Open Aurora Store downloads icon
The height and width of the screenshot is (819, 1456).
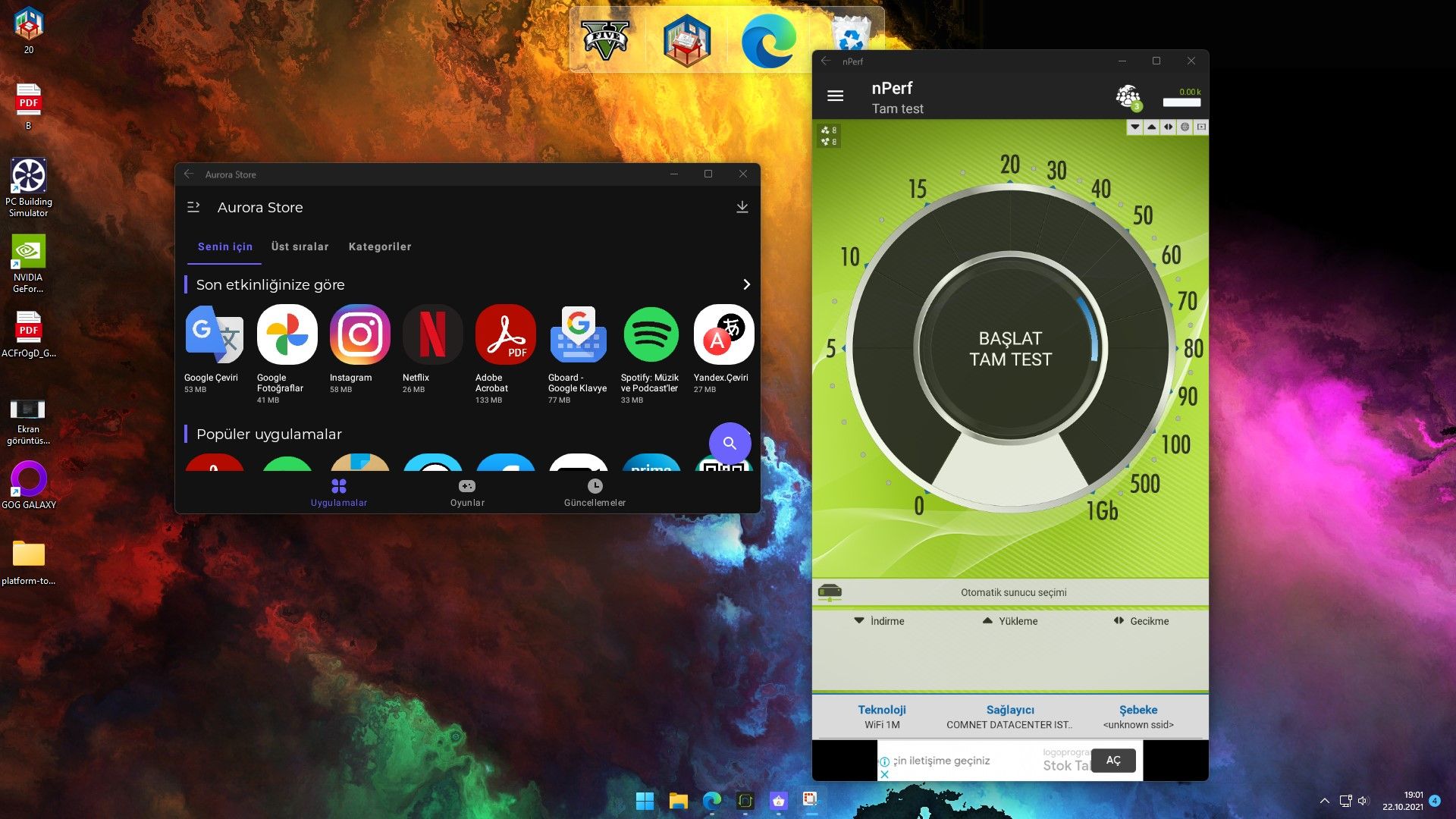[742, 207]
